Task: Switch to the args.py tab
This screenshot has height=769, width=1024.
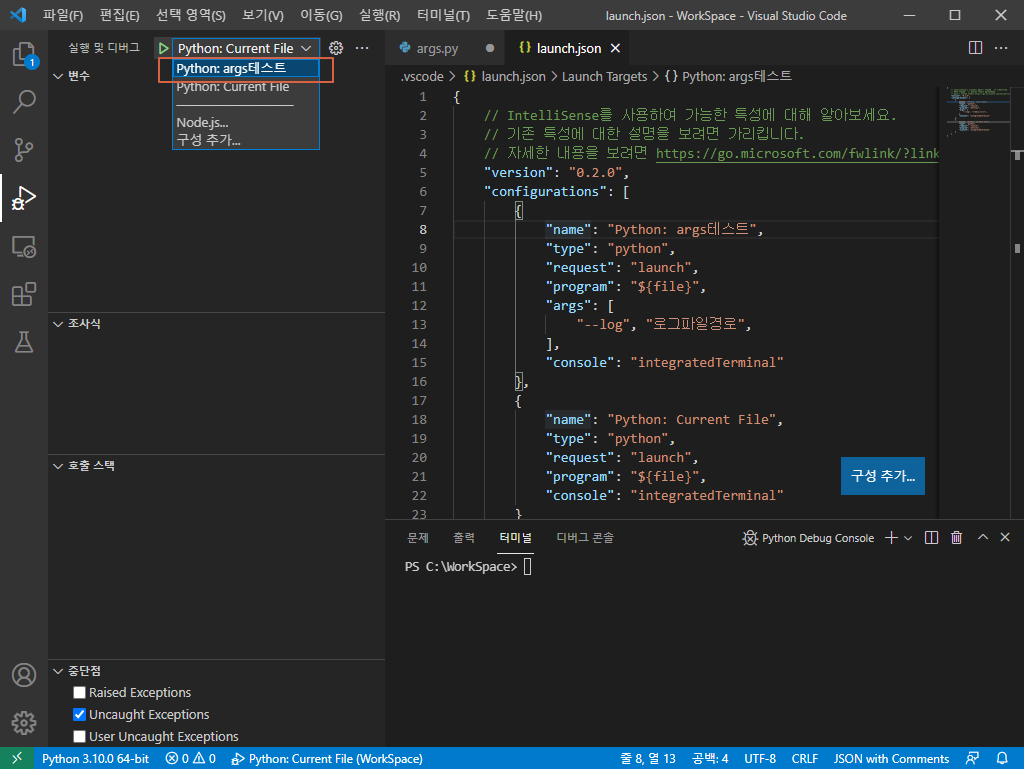Action: pos(445,48)
